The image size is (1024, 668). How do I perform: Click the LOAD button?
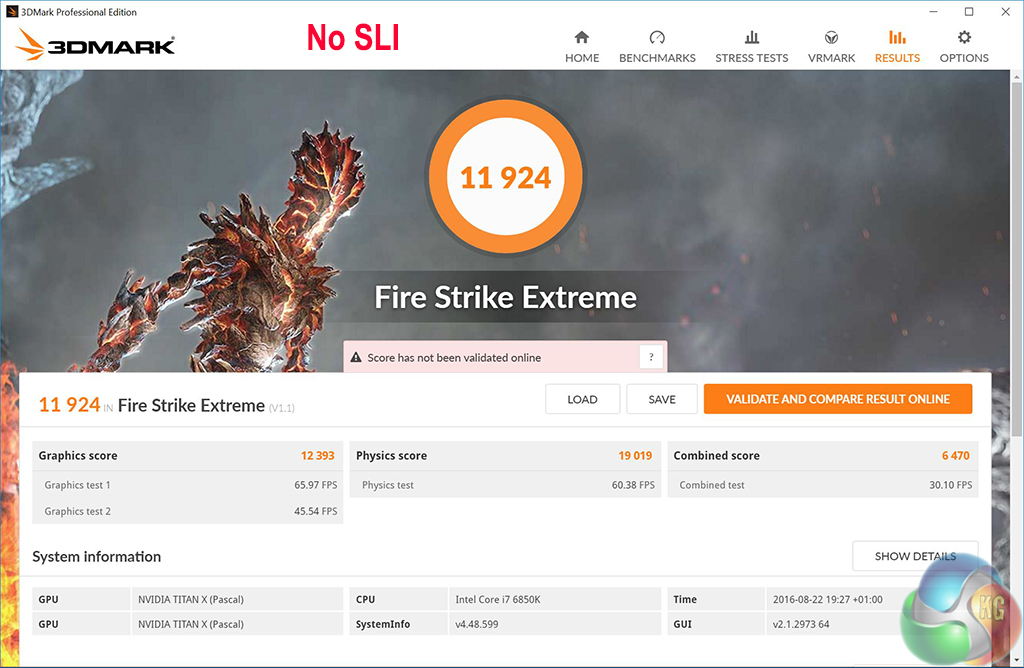[x=582, y=399]
